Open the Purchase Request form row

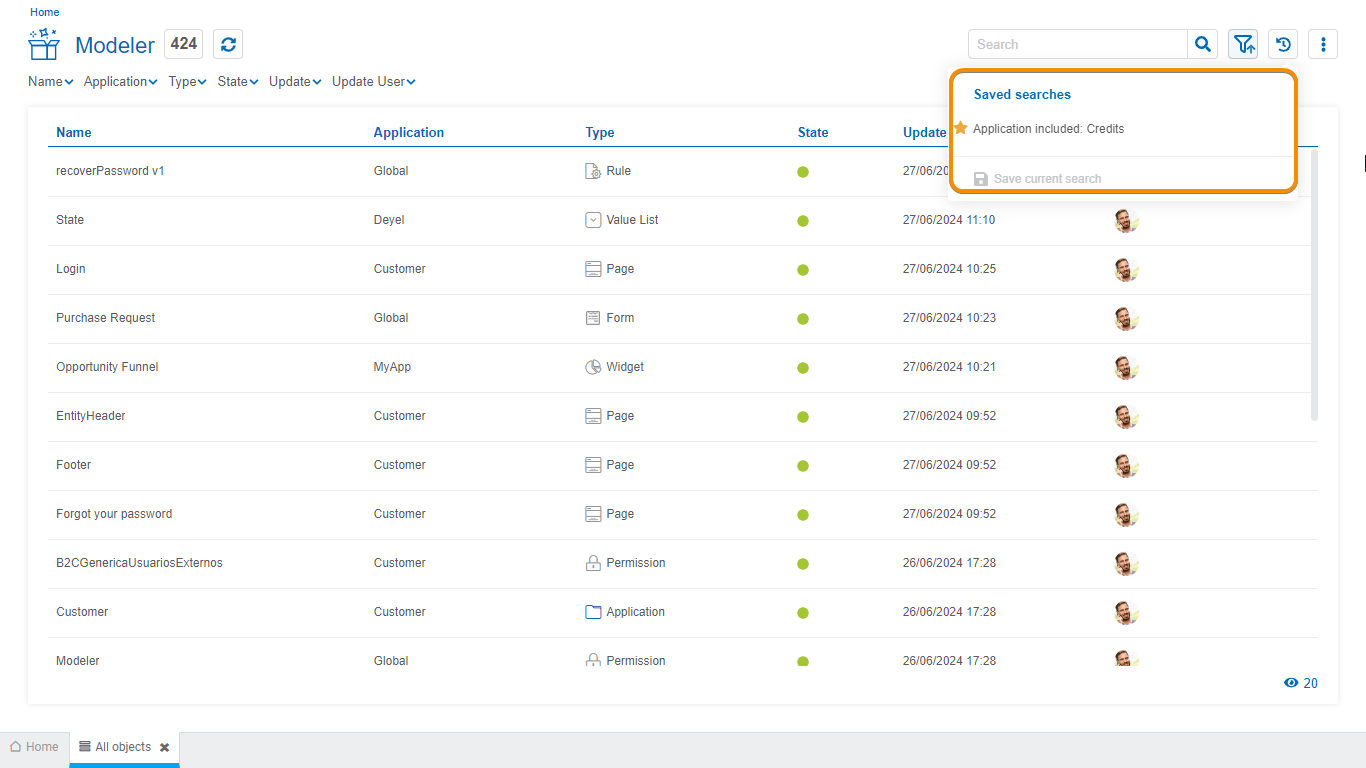point(106,318)
